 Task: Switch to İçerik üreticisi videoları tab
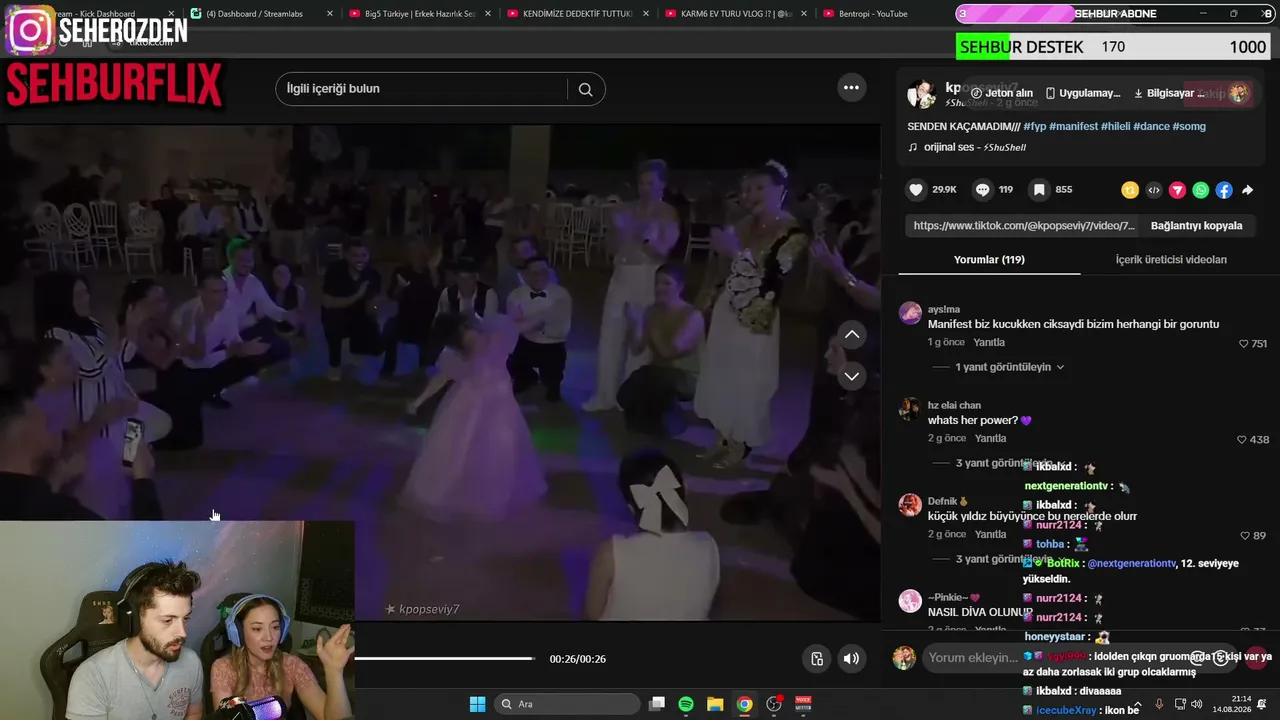coord(1171,260)
